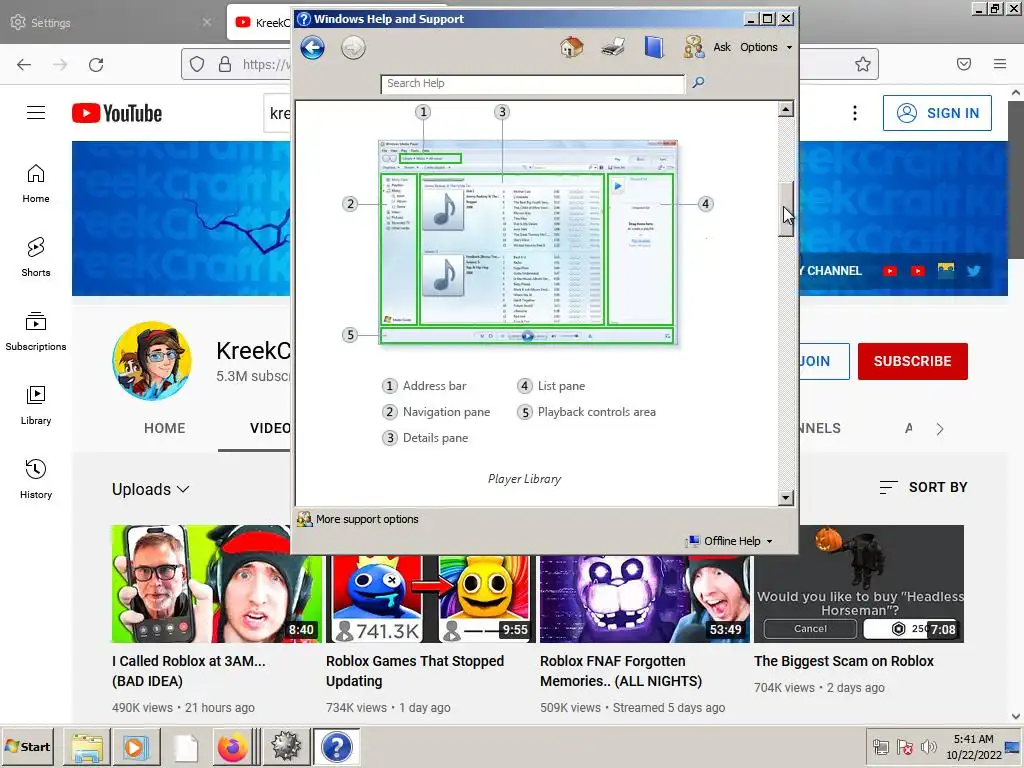This screenshot has width=1024, height=768.
Task: Click YouTube three-dot settings menu
Action: pos(855,113)
